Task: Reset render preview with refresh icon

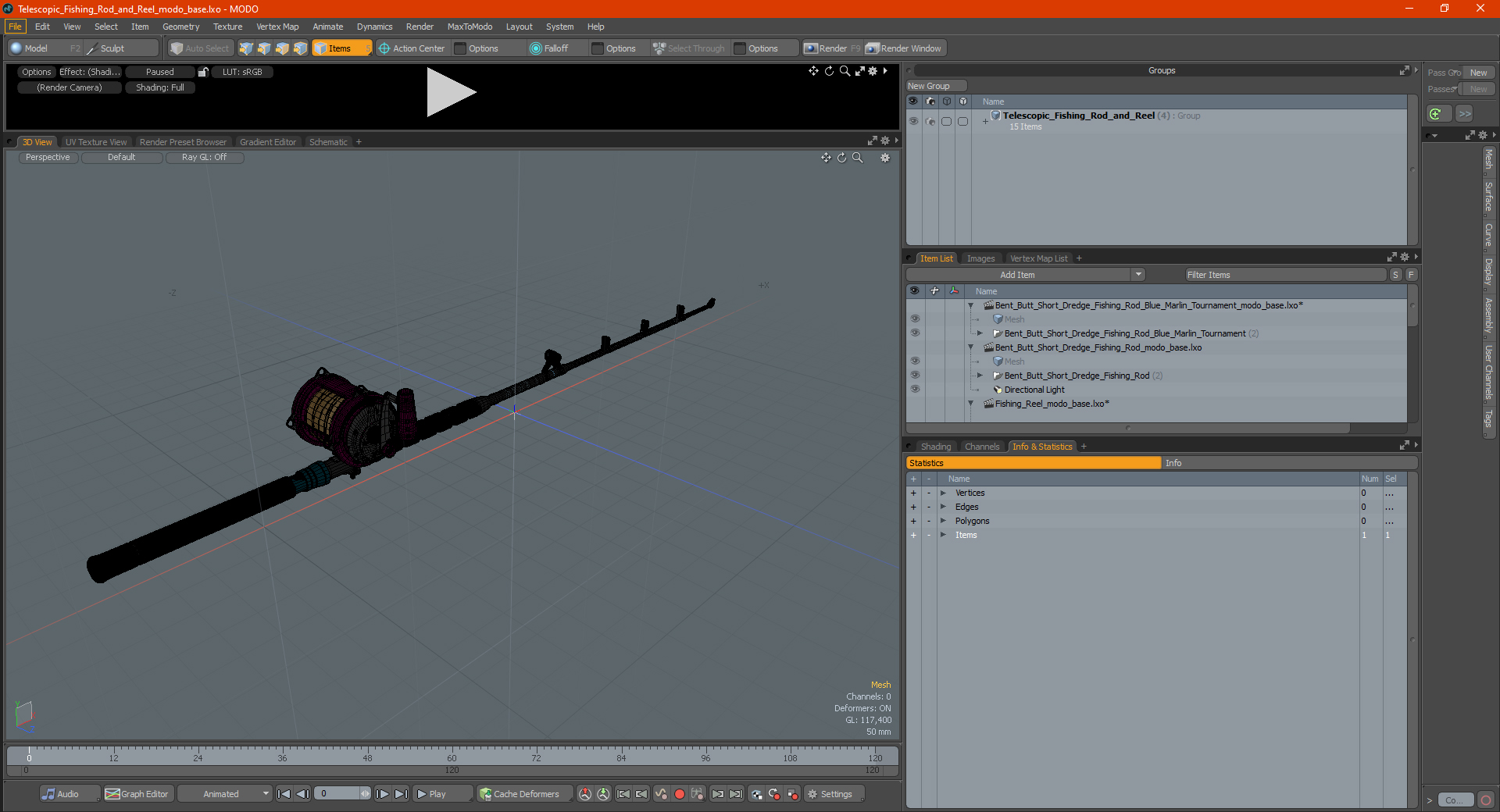Action: click(x=829, y=71)
